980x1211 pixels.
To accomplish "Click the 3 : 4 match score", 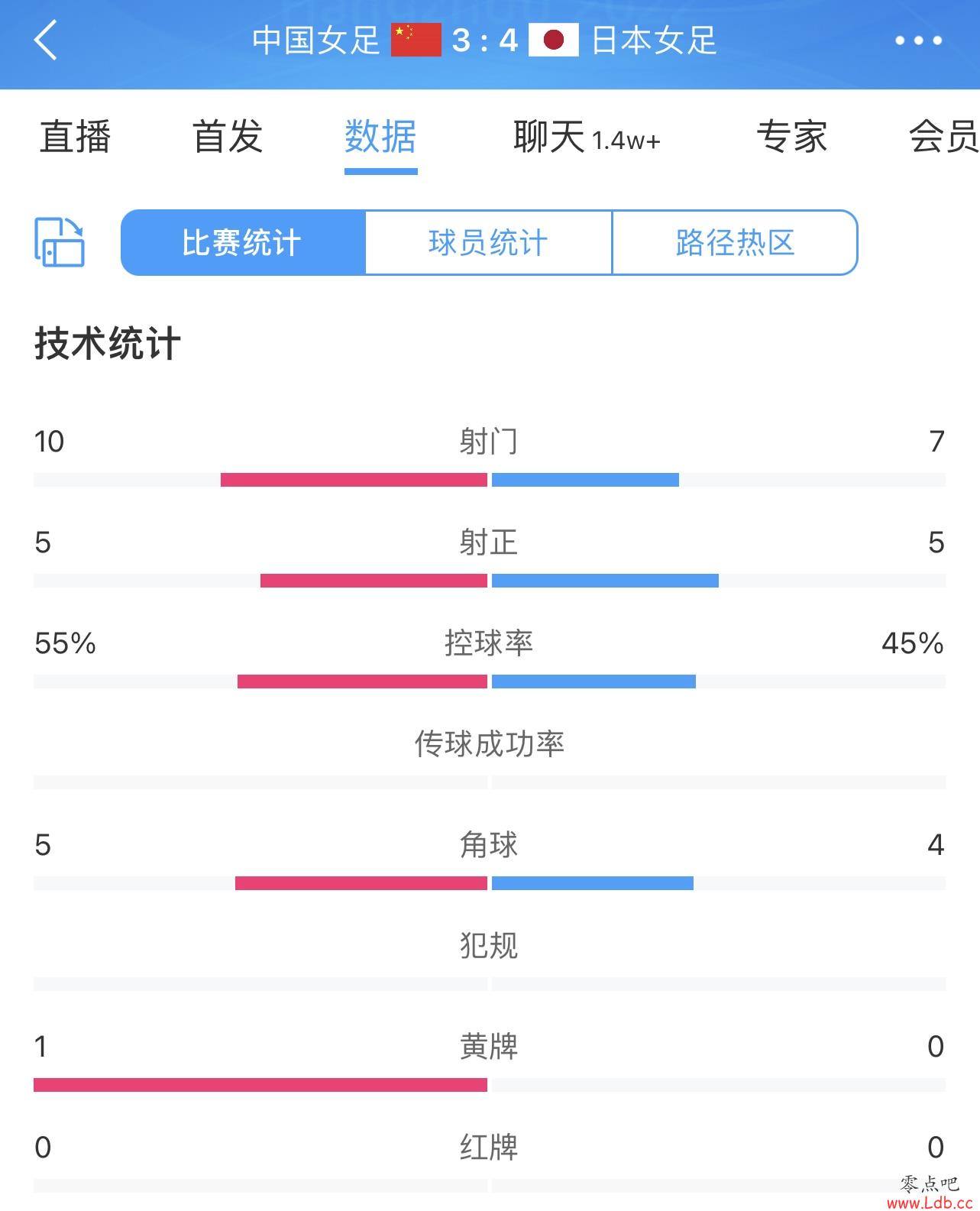I will 485,40.
